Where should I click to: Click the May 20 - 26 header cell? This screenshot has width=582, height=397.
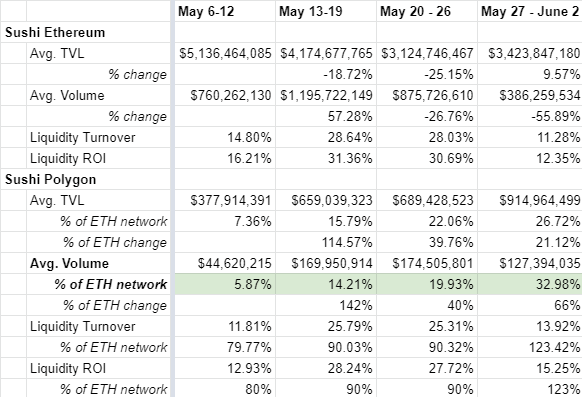pyautogui.click(x=426, y=11)
